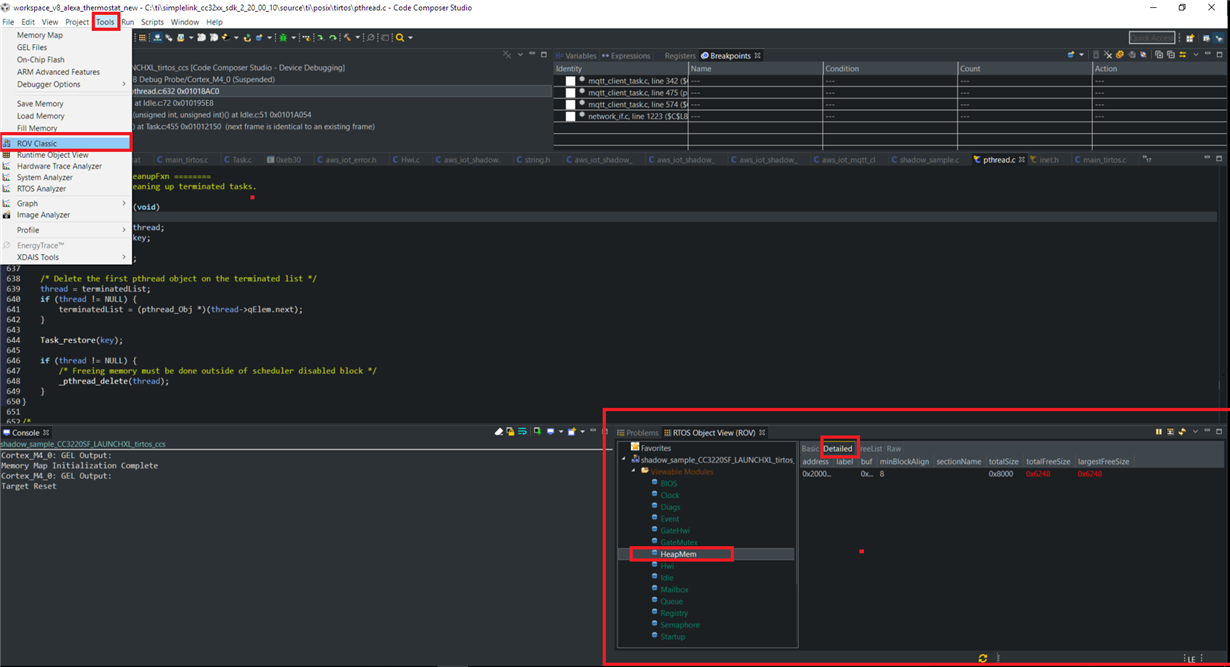The height and width of the screenshot is (667, 1230).
Task: Click clear console icon in Console toolbar
Action: click(x=499, y=432)
